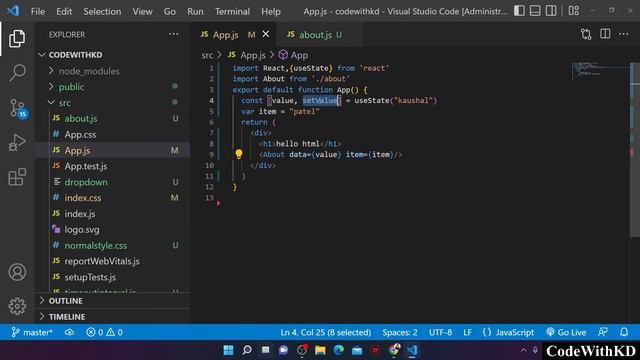Change encoding via UTF-8 status item
Image resolution: width=640 pixels, height=360 pixels.
coord(440,332)
